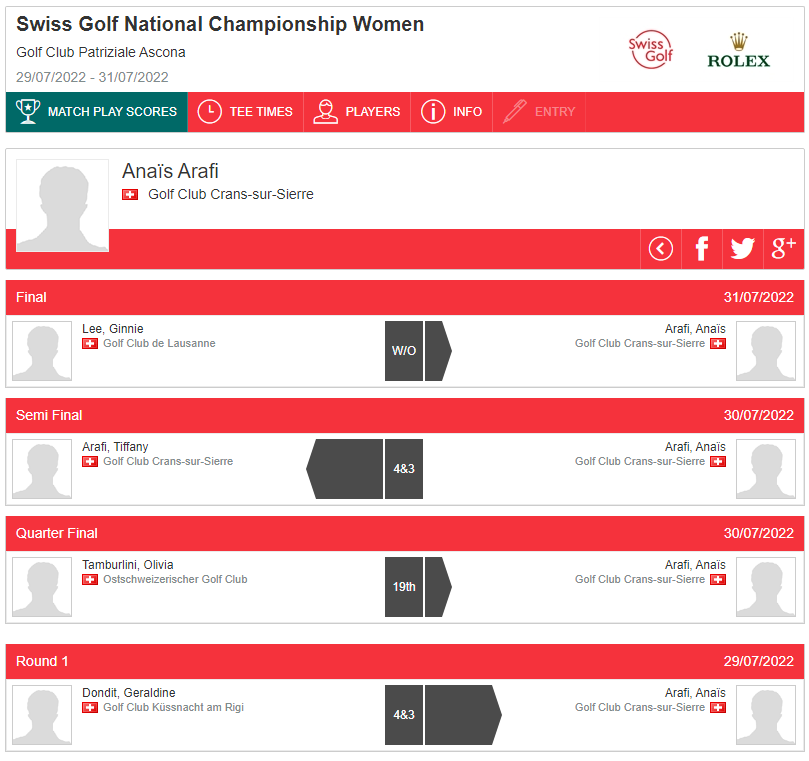The width and height of the screenshot is (809, 761).
Task: Share via Google Plus icon
Action: [x=783, y=249]
